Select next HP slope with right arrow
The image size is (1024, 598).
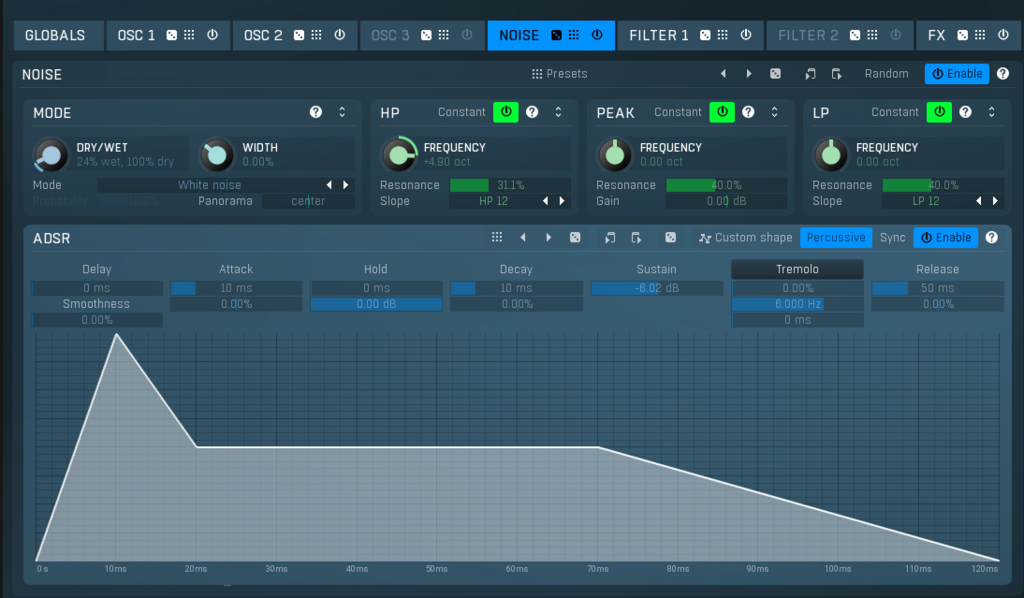562,201
